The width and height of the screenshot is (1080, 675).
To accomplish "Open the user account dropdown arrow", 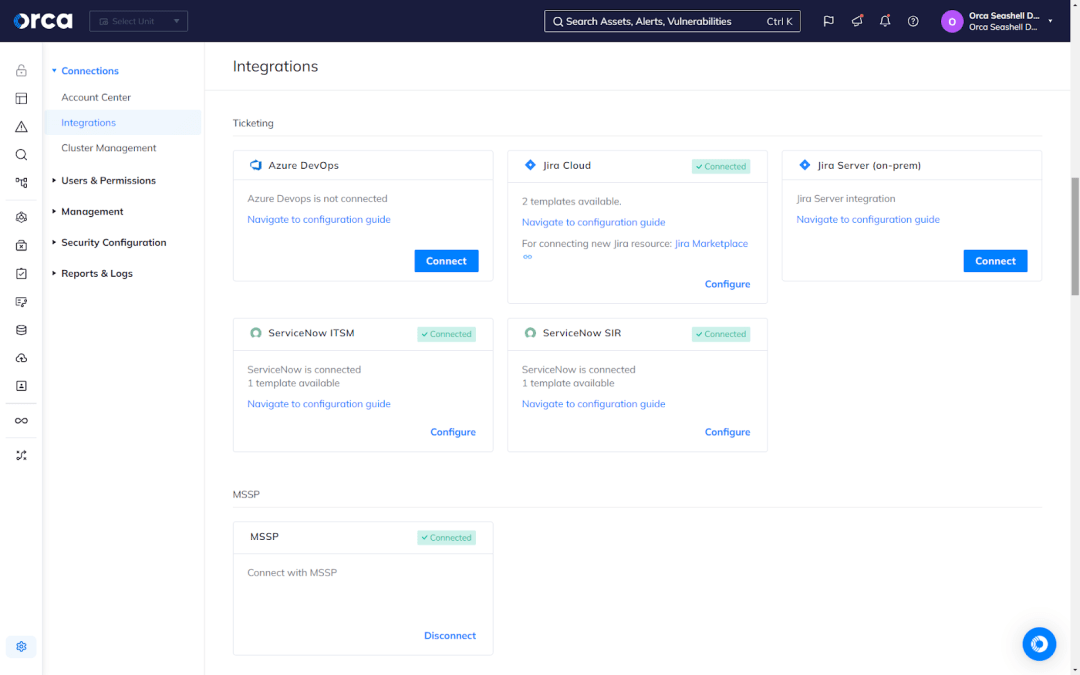I will 1050,21.
